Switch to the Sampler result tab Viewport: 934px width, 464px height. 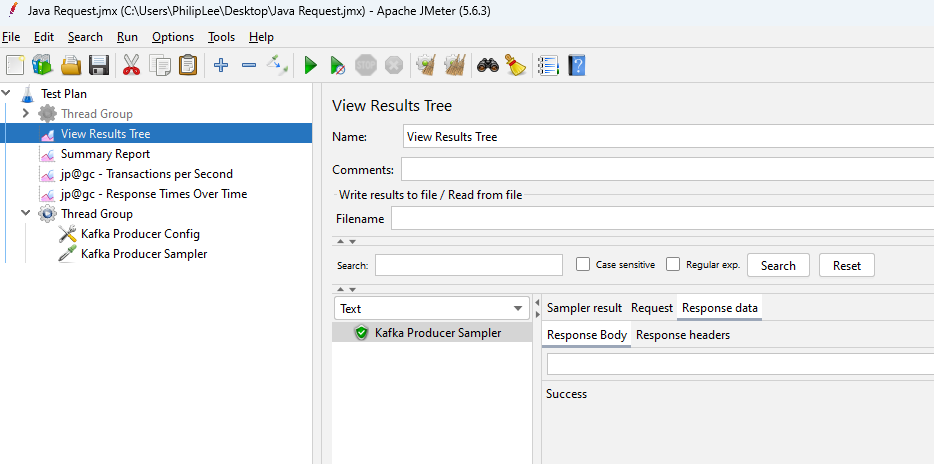pos(584,308)
